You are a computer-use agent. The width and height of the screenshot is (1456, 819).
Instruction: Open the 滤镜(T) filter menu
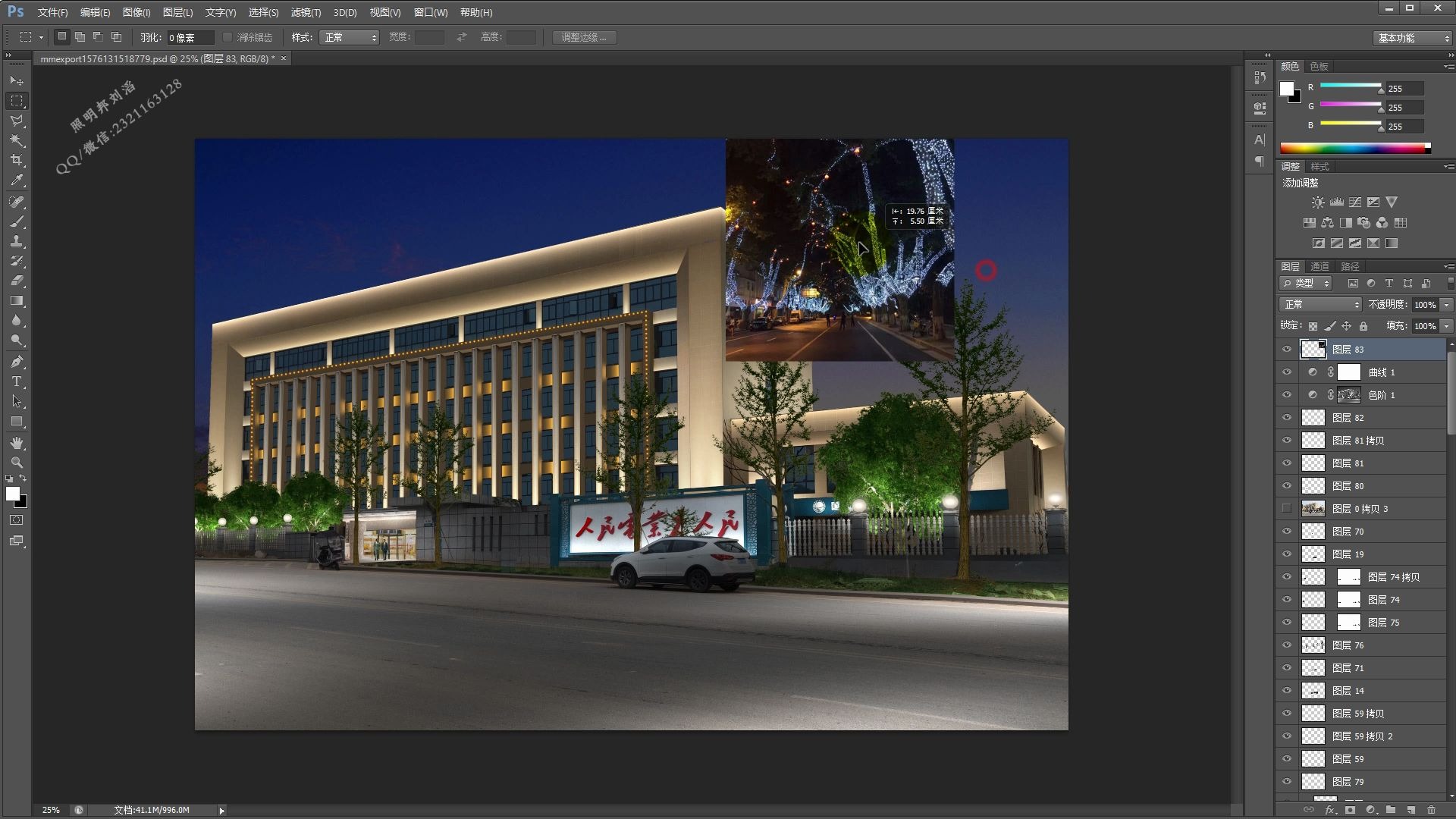tap(306, 12)
